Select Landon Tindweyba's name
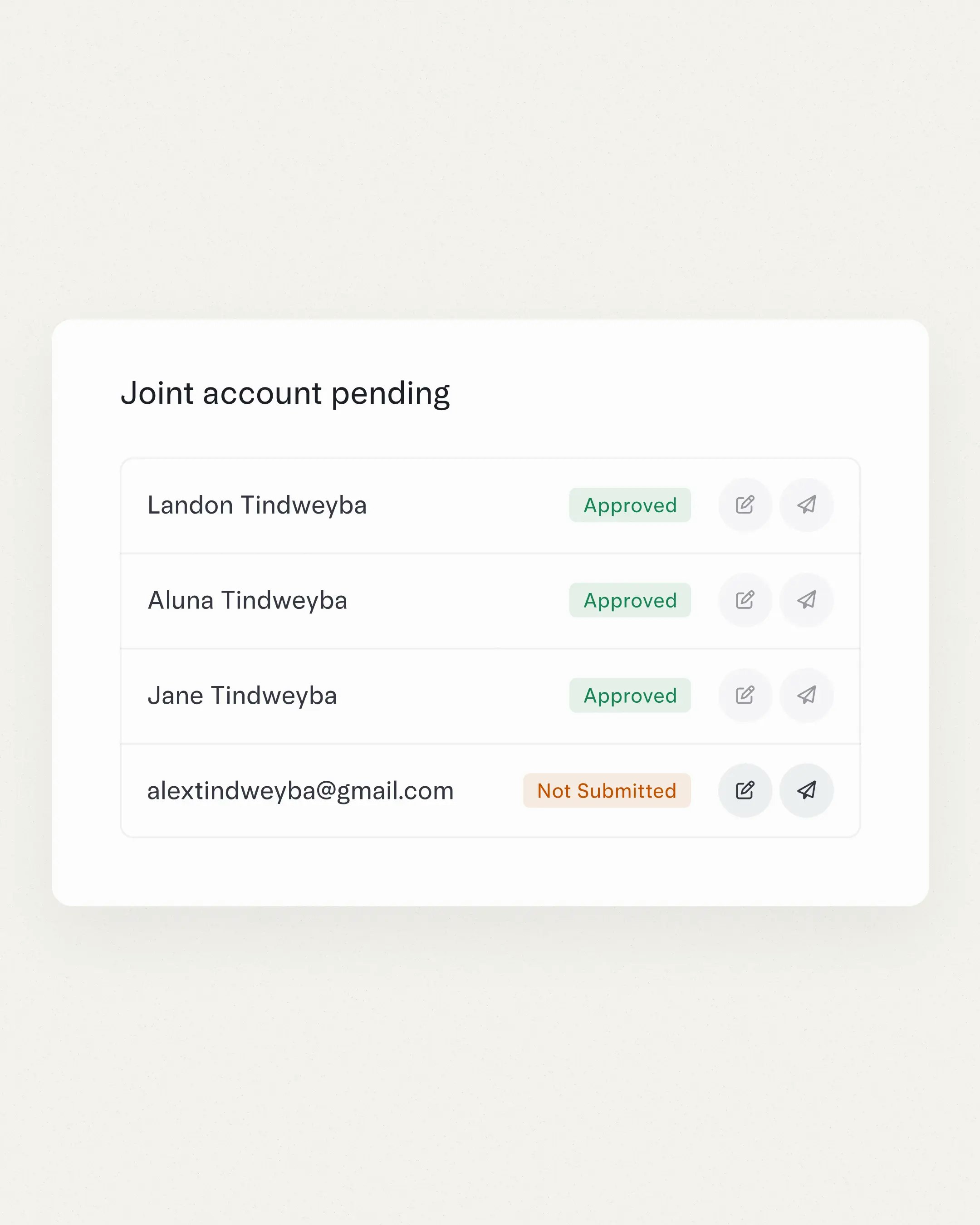 click(x=257, y=505)
